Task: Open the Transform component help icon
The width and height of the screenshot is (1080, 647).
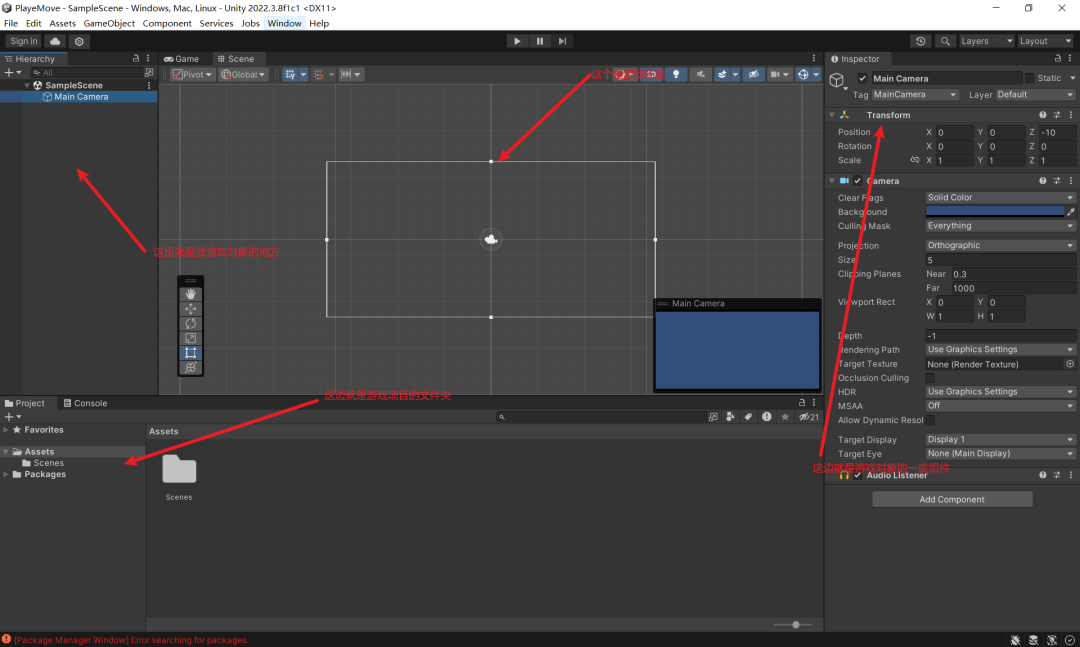Action: (x=1042, y=115)
